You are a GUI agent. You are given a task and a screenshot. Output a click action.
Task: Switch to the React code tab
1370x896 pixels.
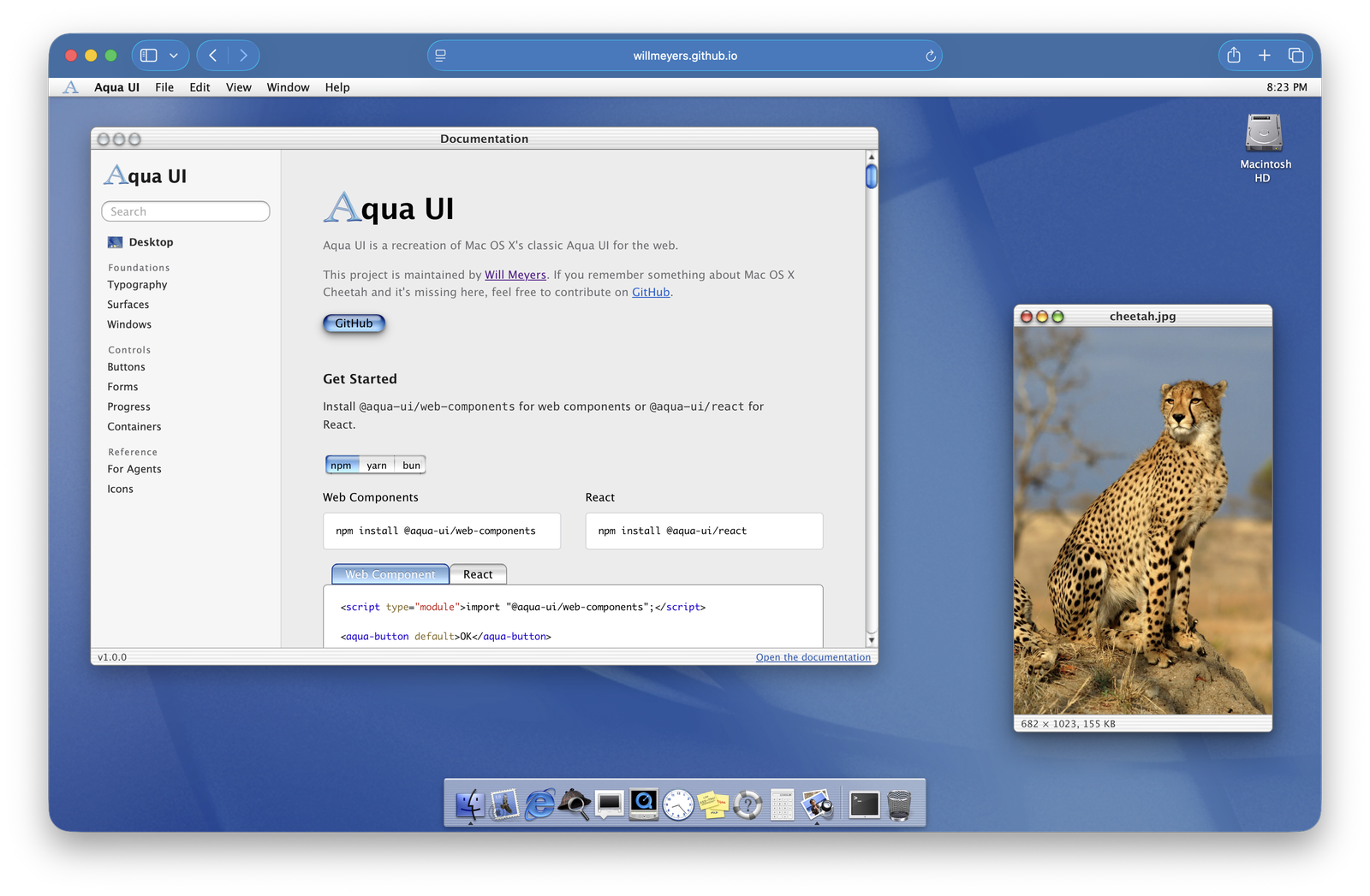[478, 574]
